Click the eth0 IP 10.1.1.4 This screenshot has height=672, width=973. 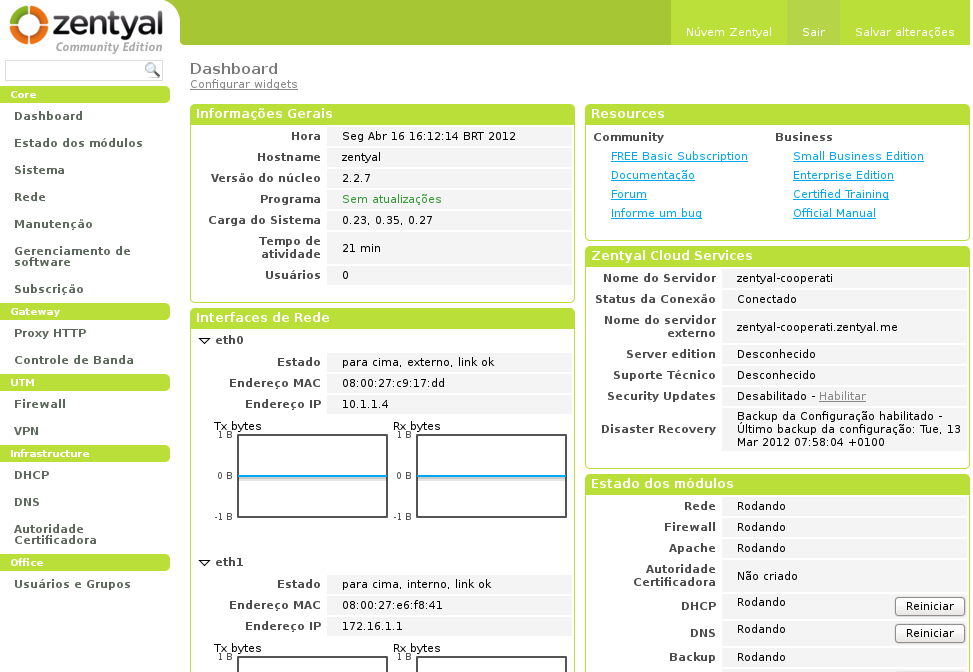point(365,404)
